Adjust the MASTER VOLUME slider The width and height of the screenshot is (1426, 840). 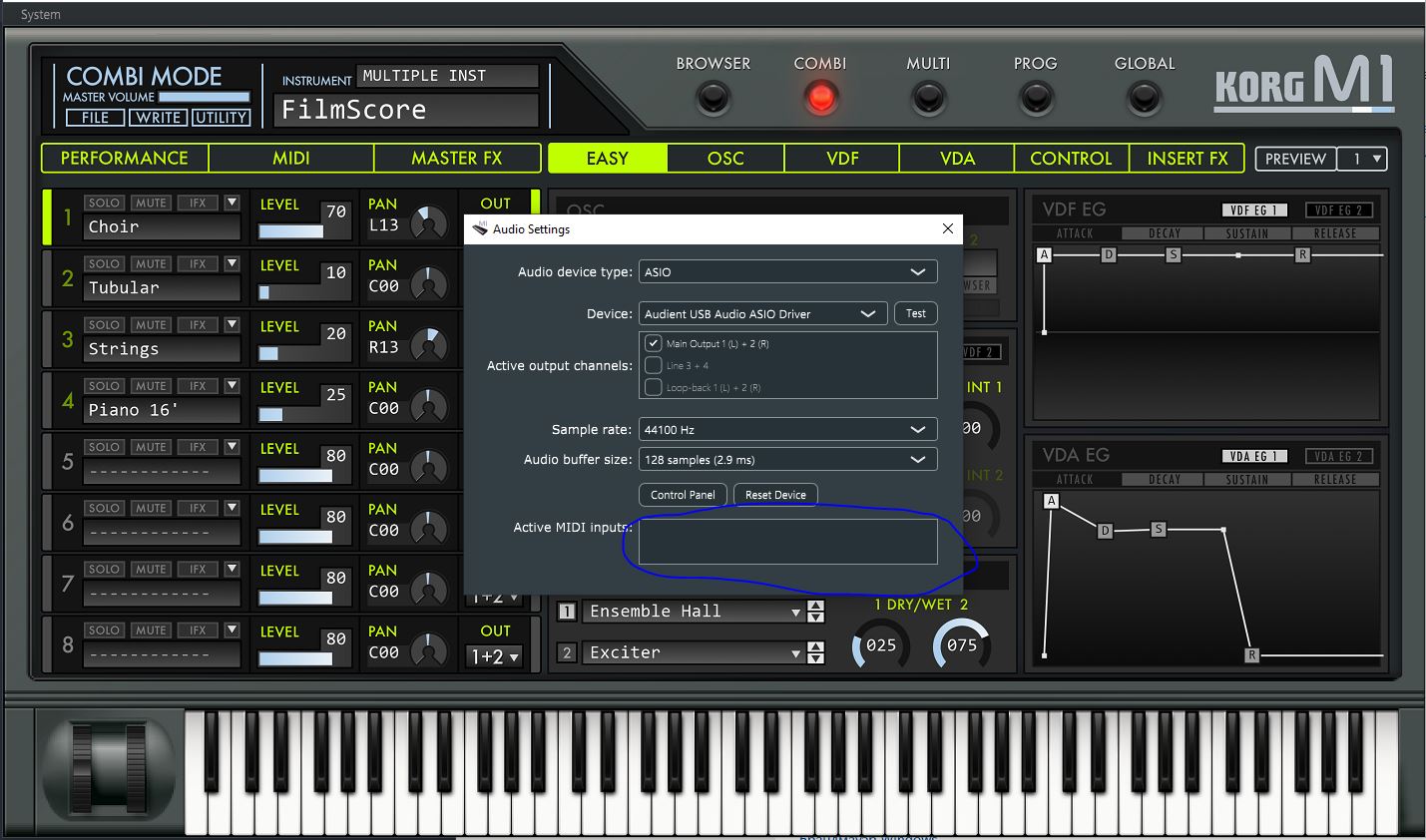(204, 97)
